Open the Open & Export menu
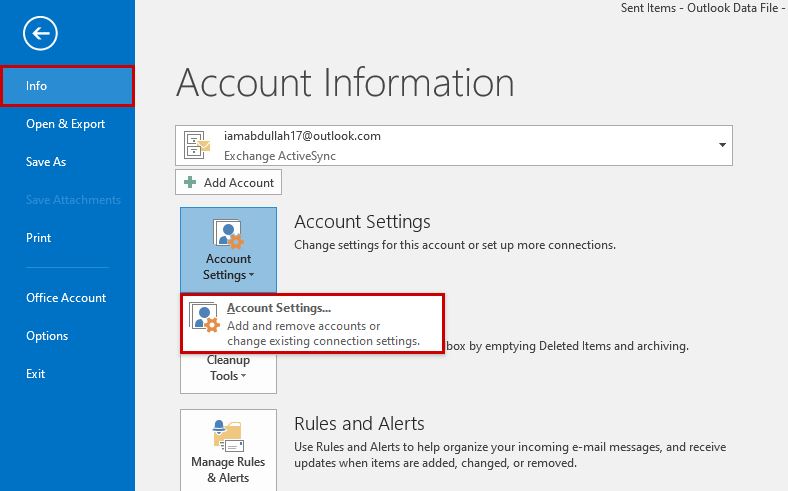This screenshot has height=491, width=788. click(x=66, y=124)
